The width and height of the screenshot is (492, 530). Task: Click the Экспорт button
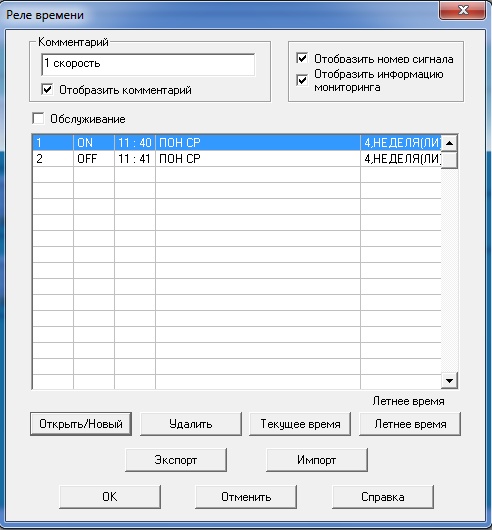pyautogui.click(x=176, y=460)
